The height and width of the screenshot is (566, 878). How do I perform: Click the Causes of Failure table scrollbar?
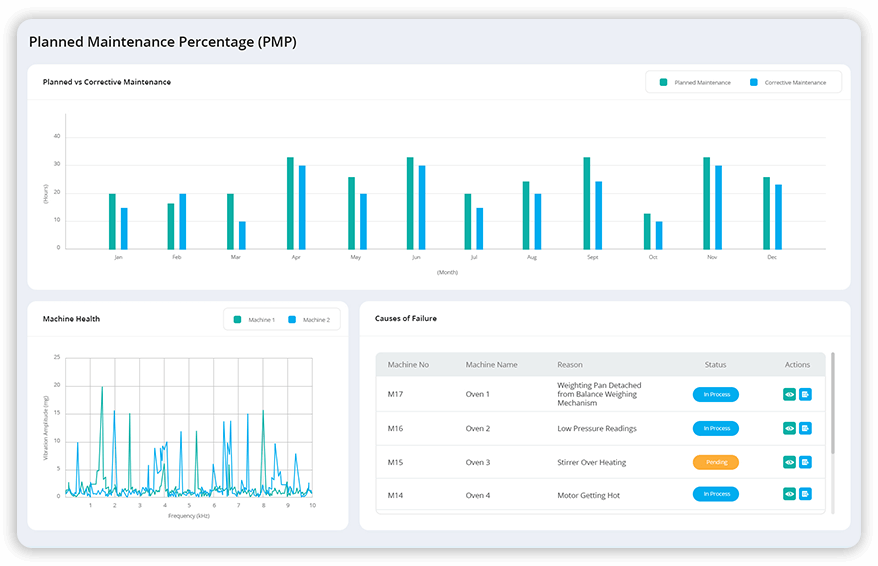coord(832,400)
